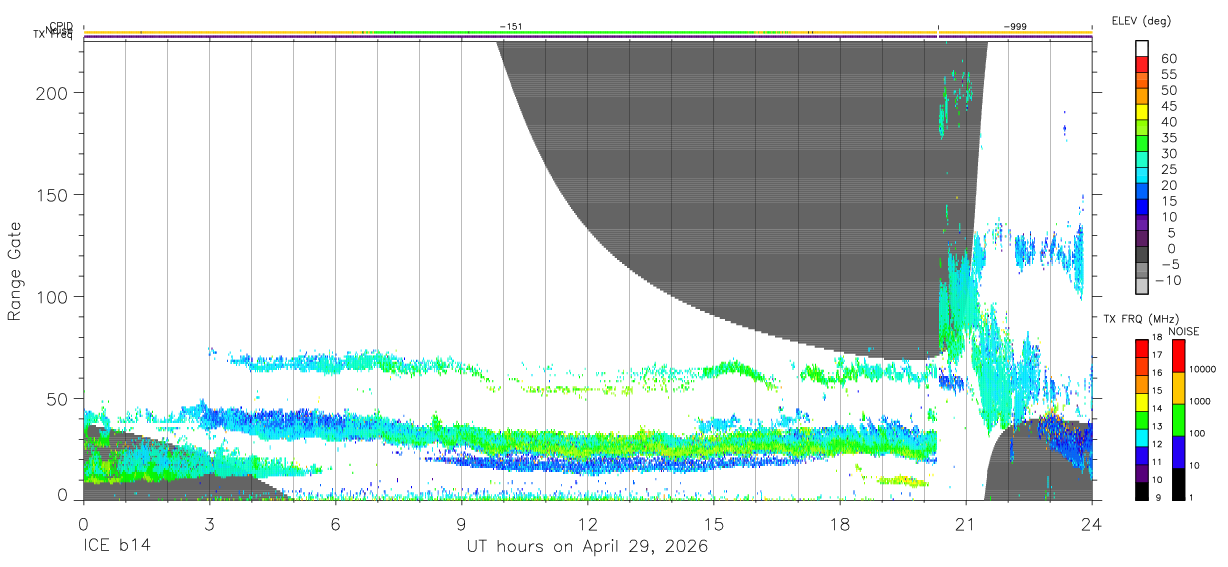The image size is (1228, 567).
Task: Click the 'UT hours on April 29, 2026' axis title
Action: (x=587, y=547)
